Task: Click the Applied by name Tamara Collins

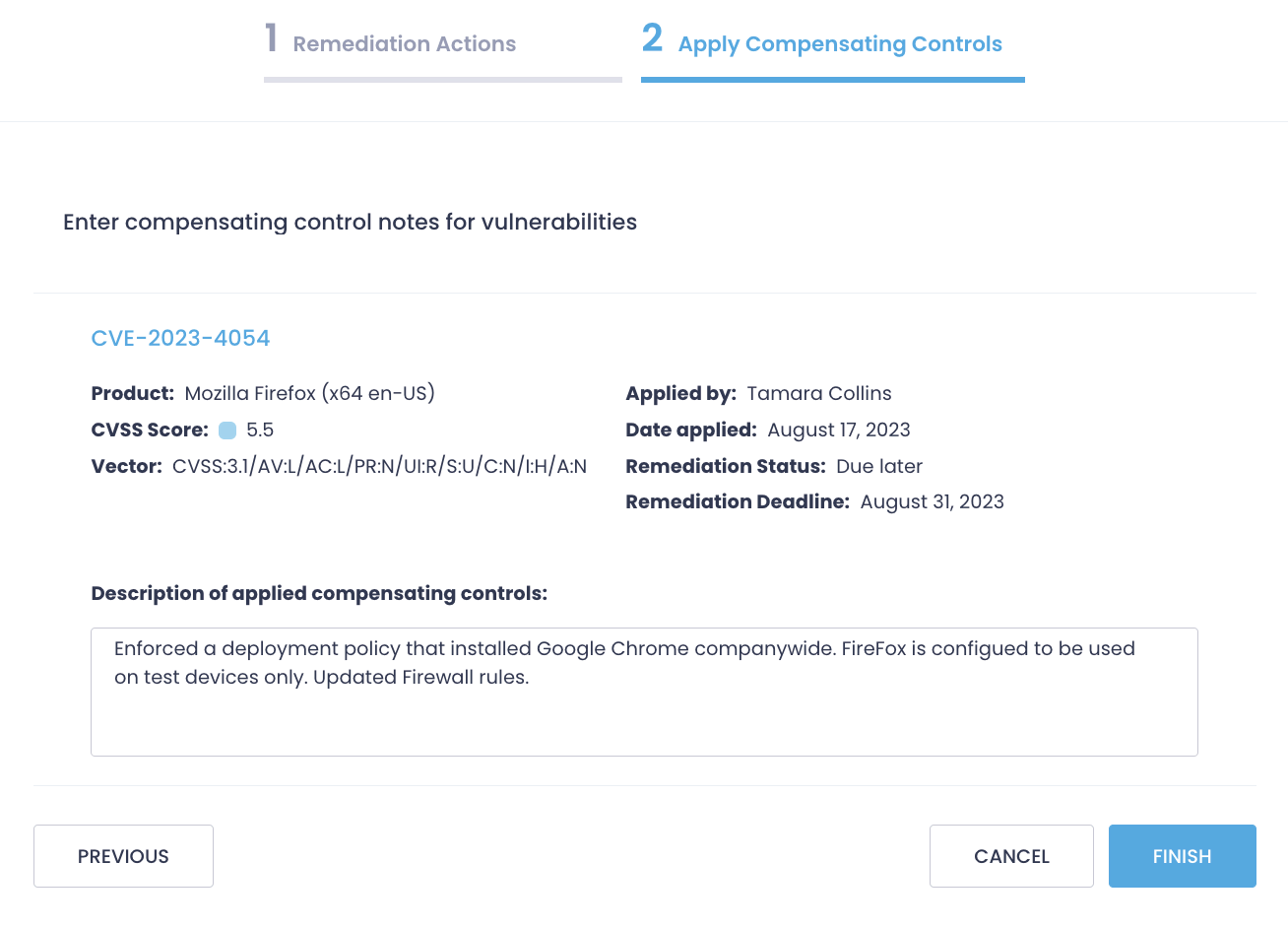Action: tap(819, 393)
